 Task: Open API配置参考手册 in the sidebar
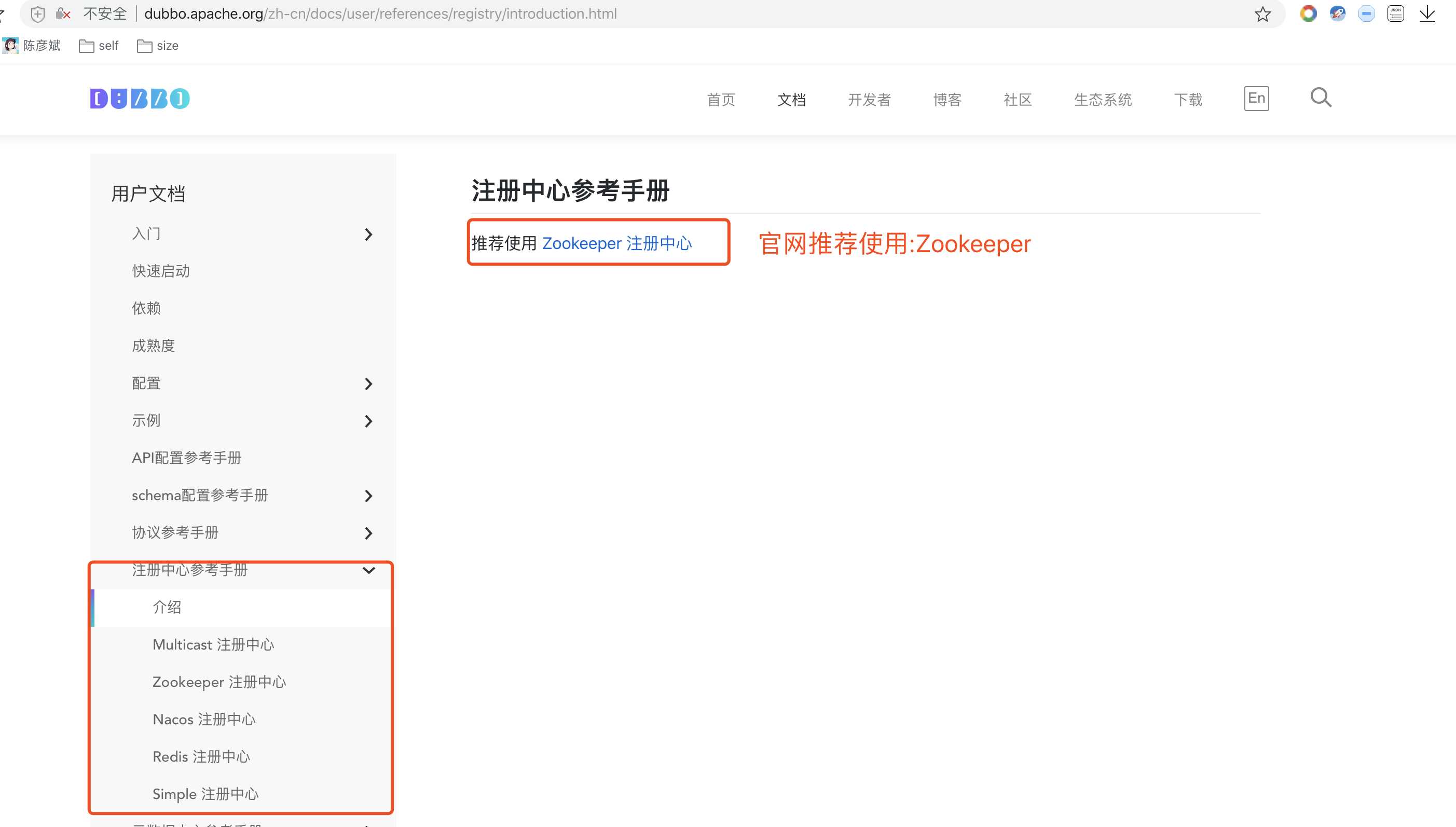pos(186,458)
